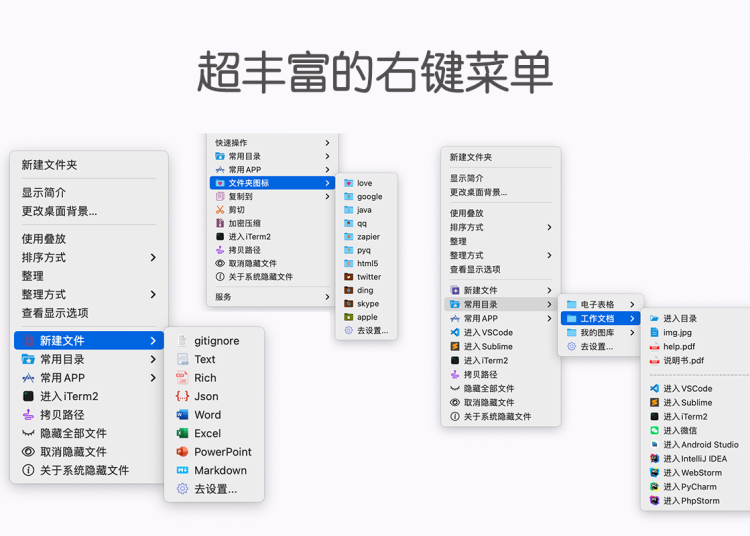750x536 pixels.
Task: Click the 进入微信 WeChat icon
Action: (x=654, y=430)
